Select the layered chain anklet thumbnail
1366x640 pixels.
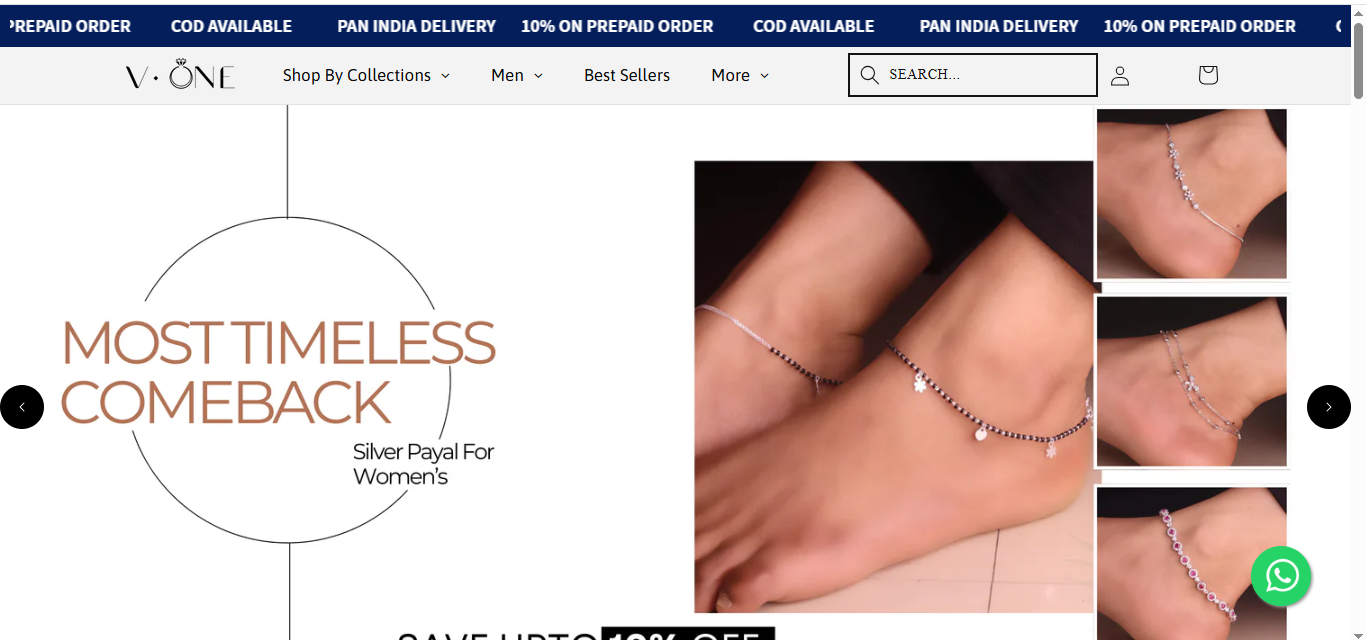tap(1192, 381)
